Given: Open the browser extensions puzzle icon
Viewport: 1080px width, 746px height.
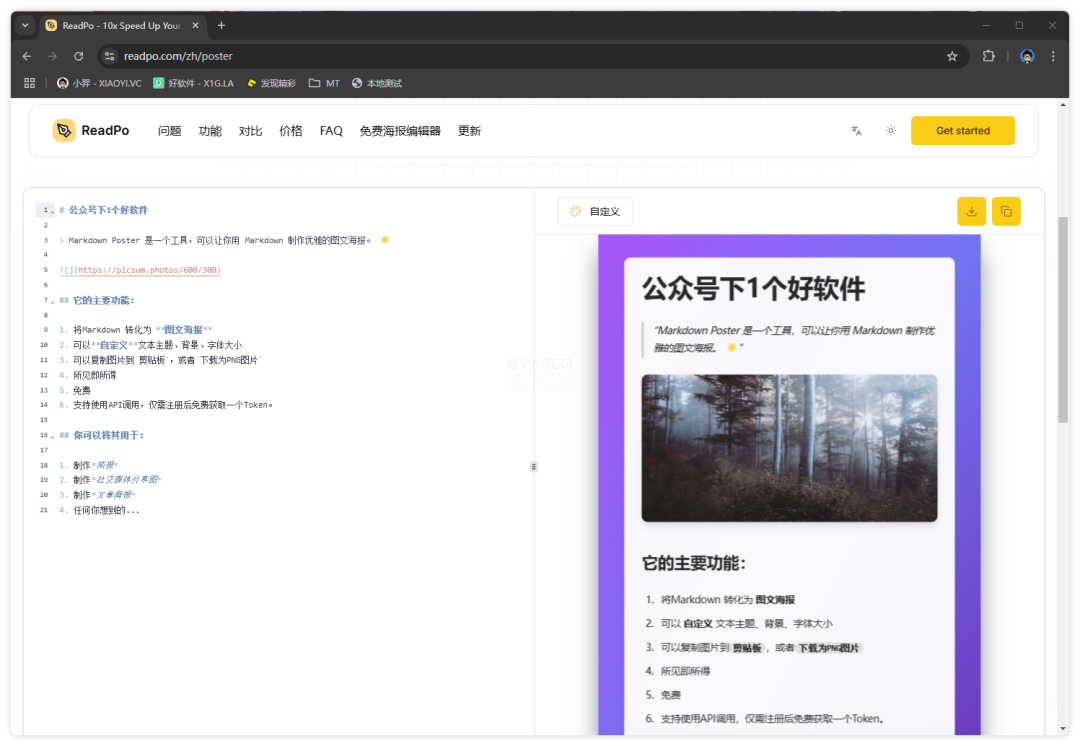Looking at the screenshot, I should click(989, 56).
